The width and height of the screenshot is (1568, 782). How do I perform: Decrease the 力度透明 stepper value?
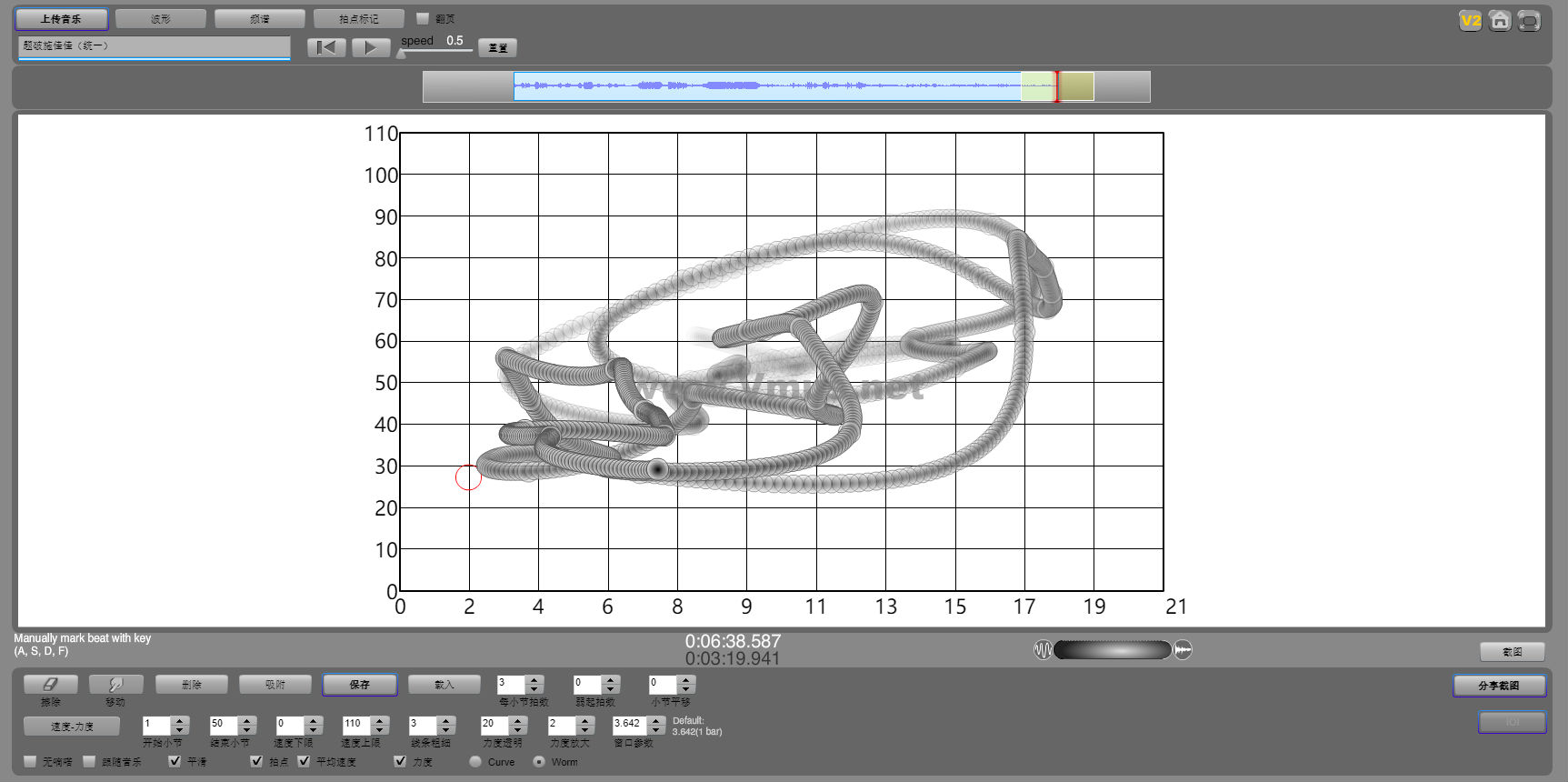(518, 729)
